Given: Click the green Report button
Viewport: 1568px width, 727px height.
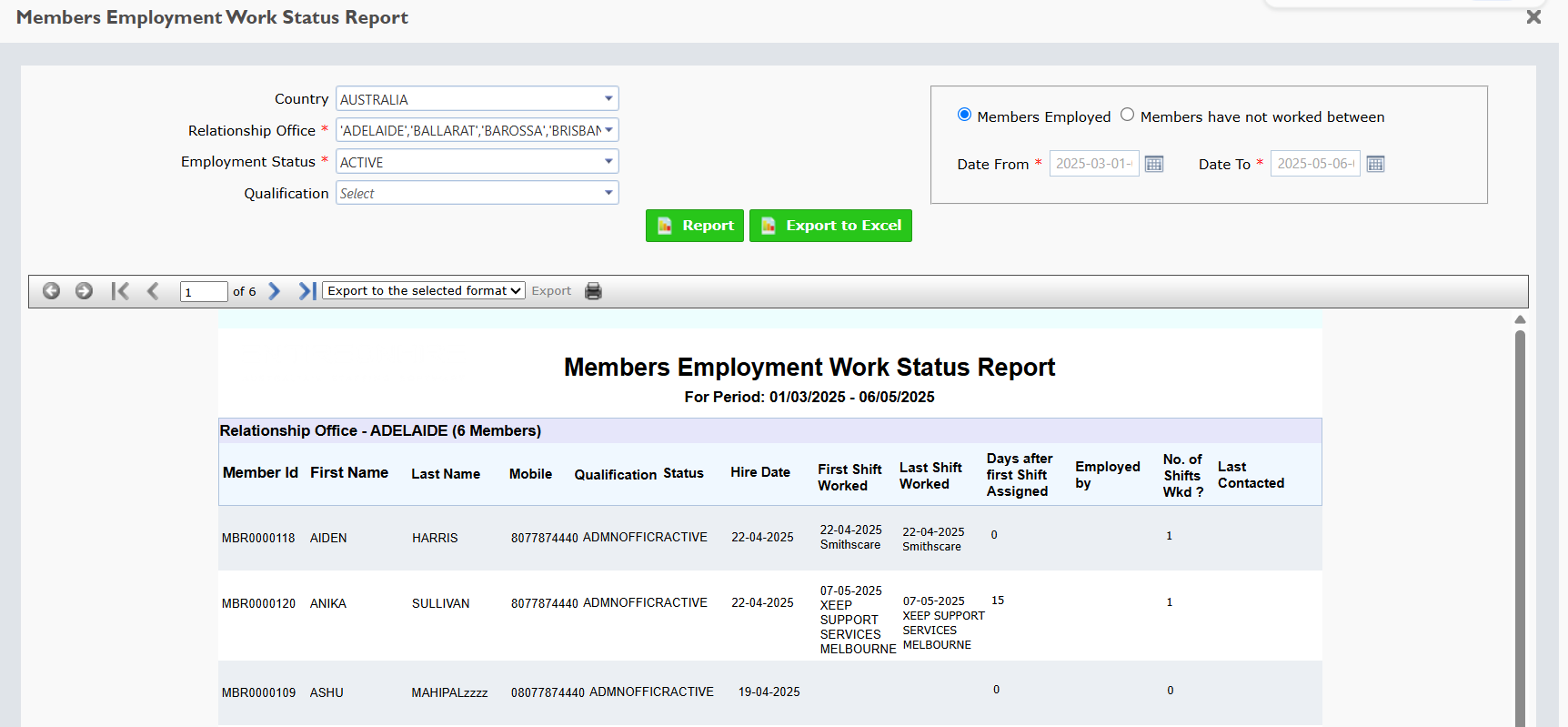Looking at the screenshot, I should pyautogui.click(x=695, y=226).
